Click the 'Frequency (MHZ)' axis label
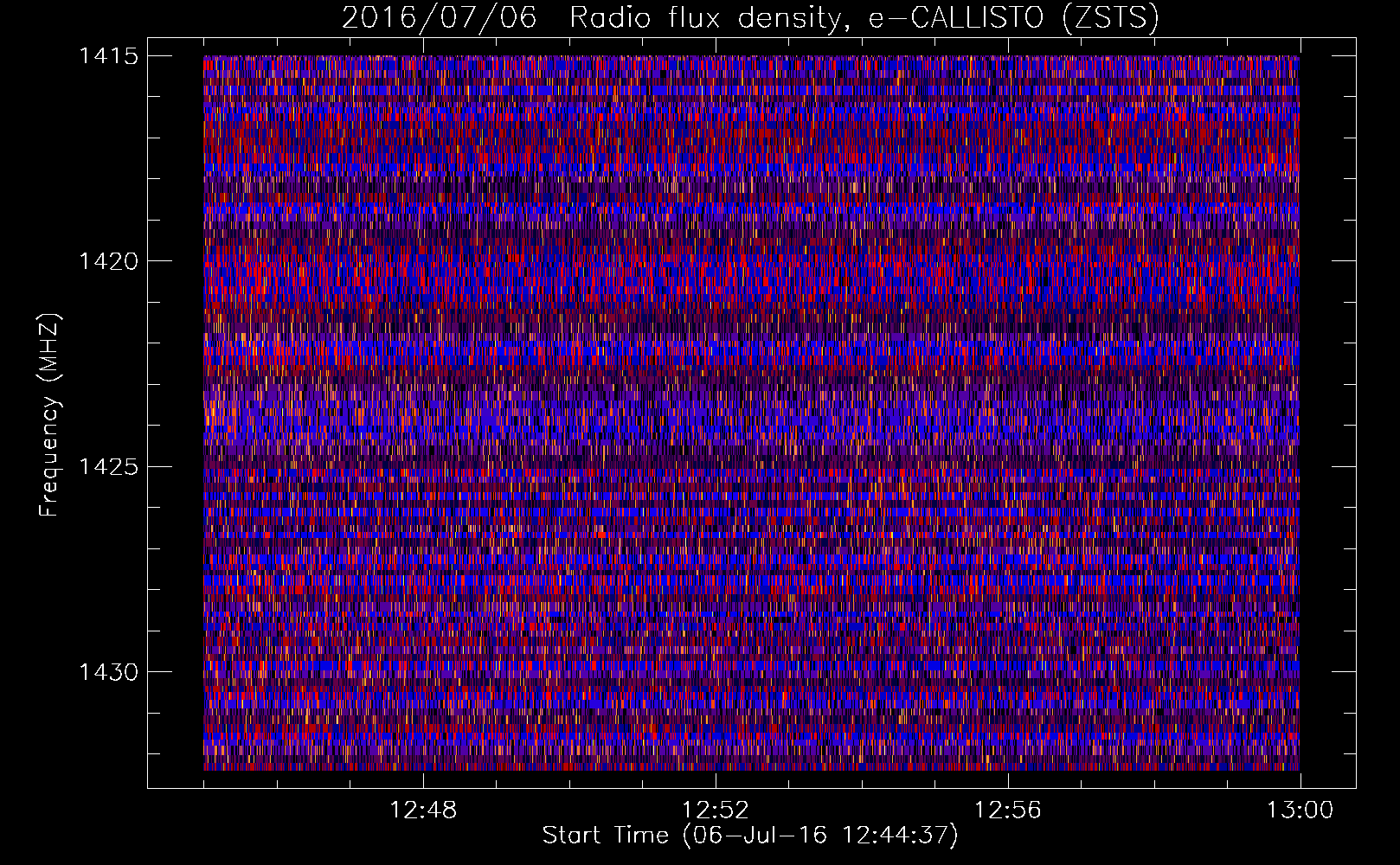Screen dimensions: 1400x865 point(50,415)
